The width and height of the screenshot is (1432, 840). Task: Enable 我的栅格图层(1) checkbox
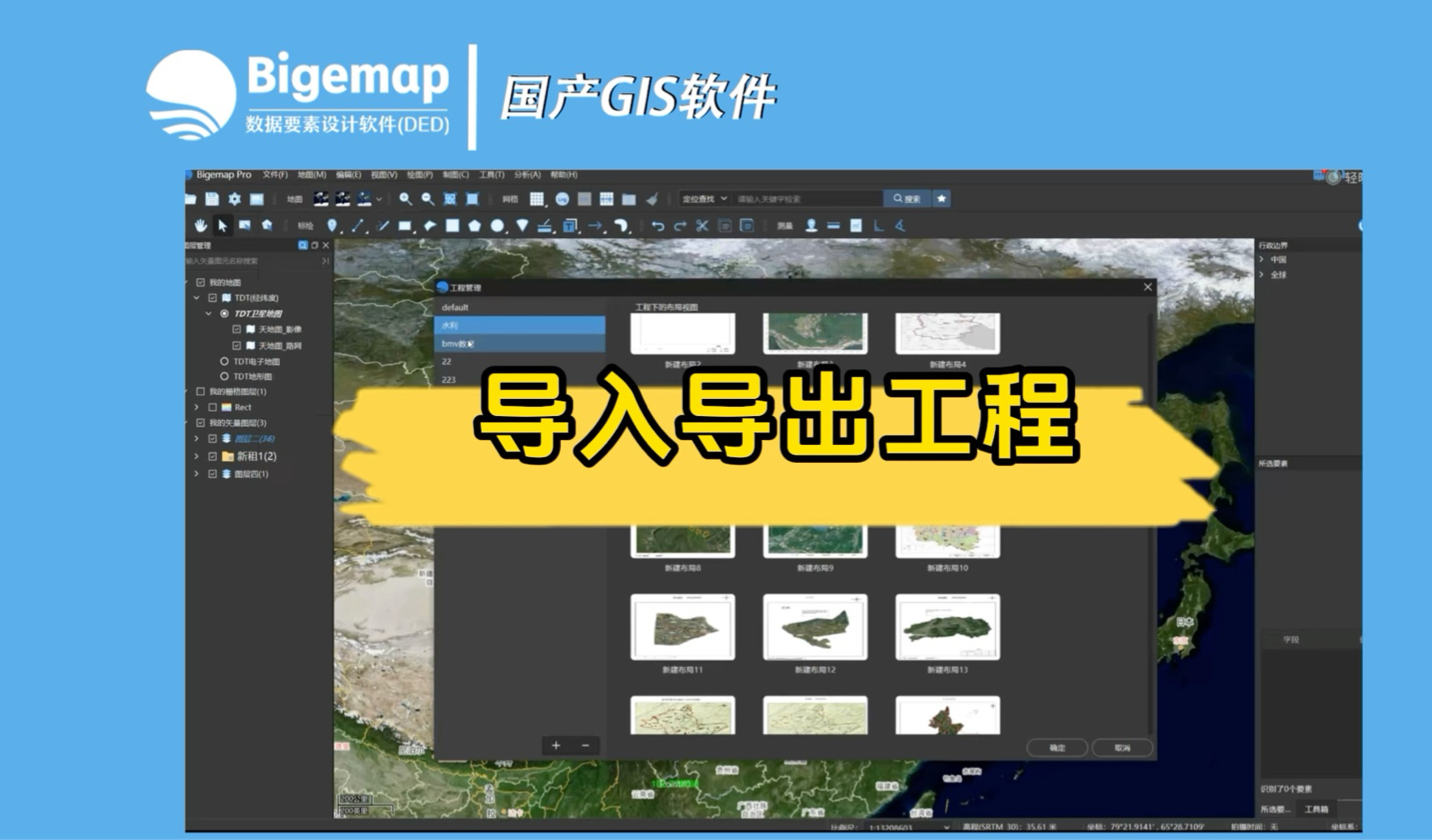(x=200, y=392)
